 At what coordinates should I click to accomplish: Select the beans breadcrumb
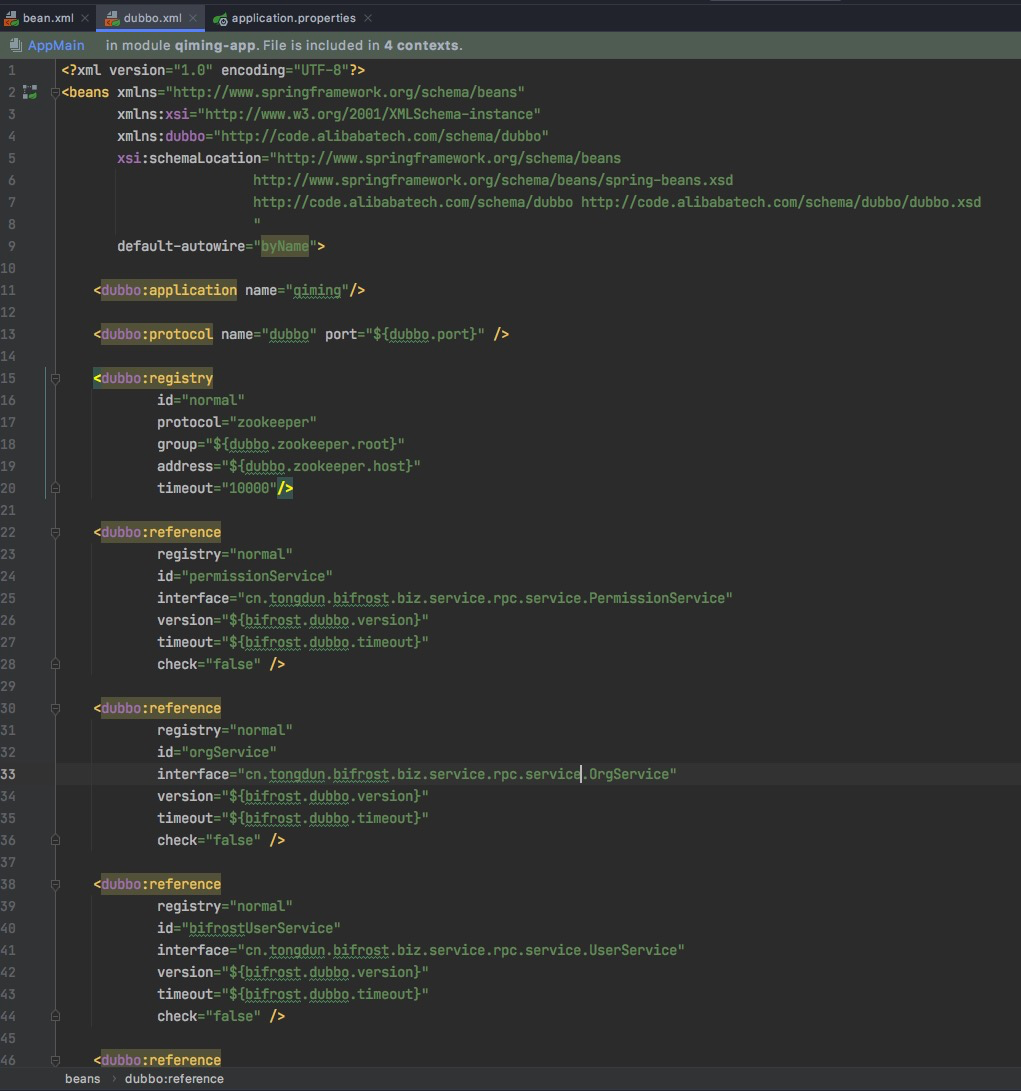[82, 1079]
